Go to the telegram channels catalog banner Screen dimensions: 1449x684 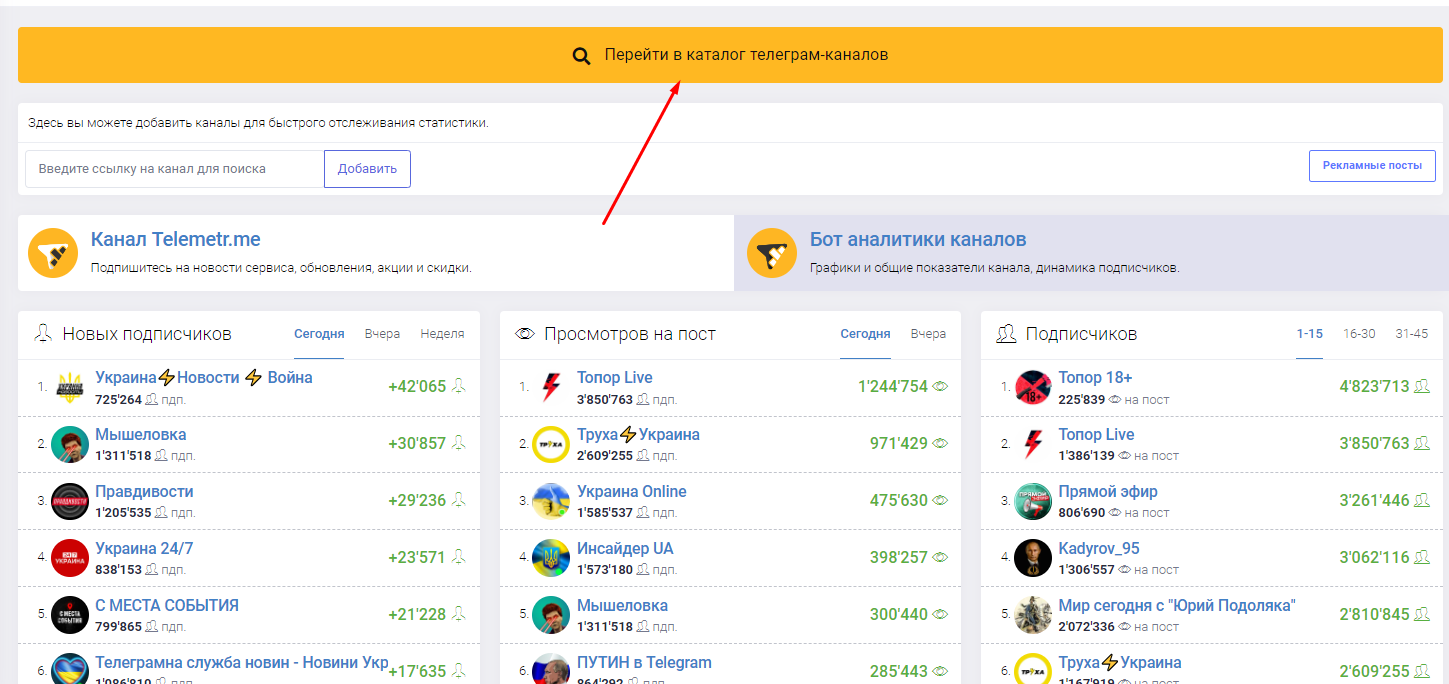tap(729, 55)
